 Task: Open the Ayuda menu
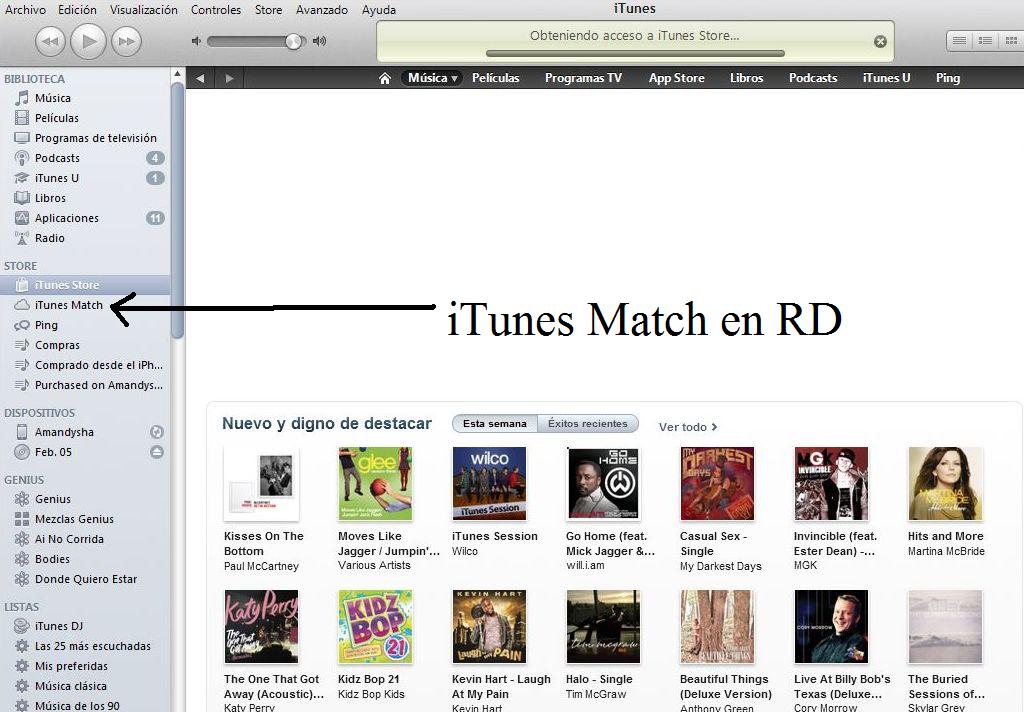pyautogui.click(x=379, y=10)
